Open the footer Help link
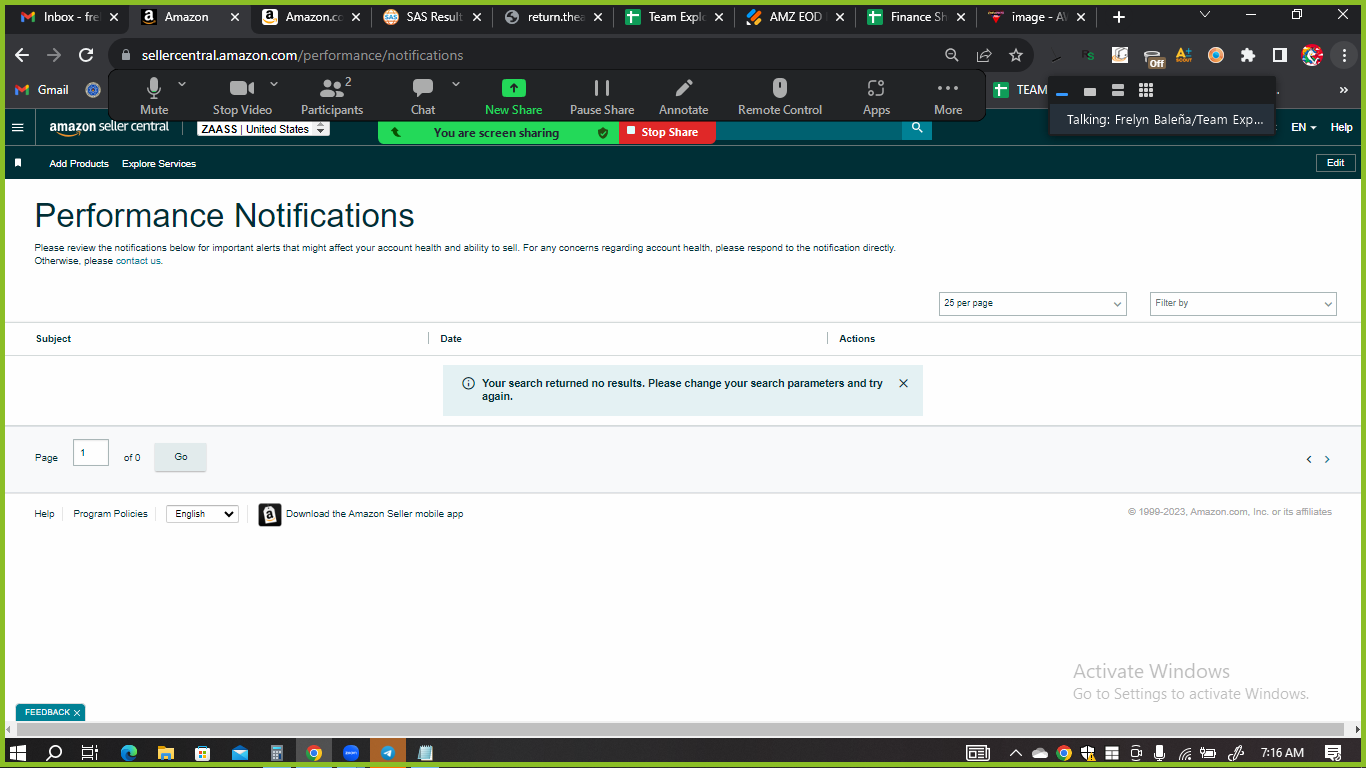The width and height of the screenshot is (1366, 768). tap(44, 514)
